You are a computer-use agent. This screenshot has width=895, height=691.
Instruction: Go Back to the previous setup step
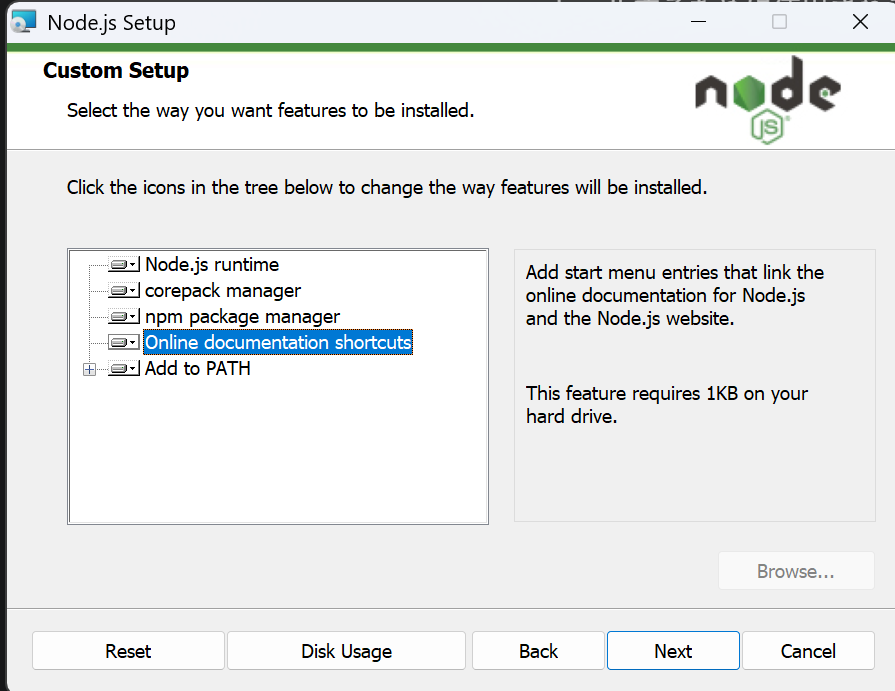coord(538,651)
